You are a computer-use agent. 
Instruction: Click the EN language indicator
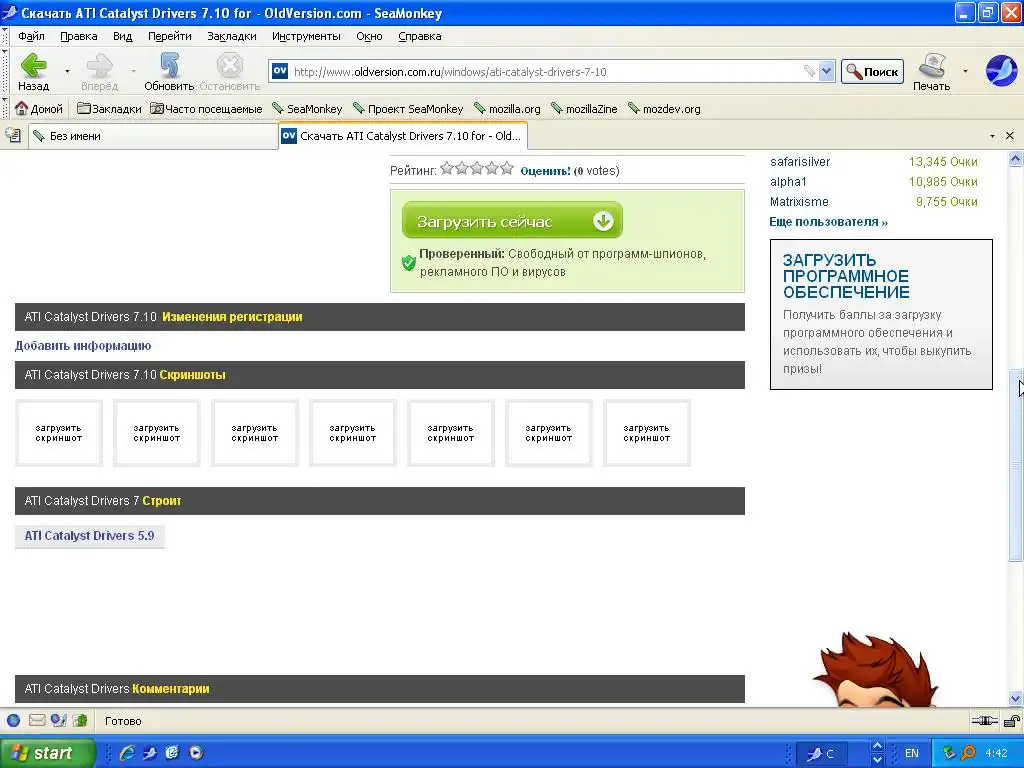pyautogui.click(x=912, y=753)
